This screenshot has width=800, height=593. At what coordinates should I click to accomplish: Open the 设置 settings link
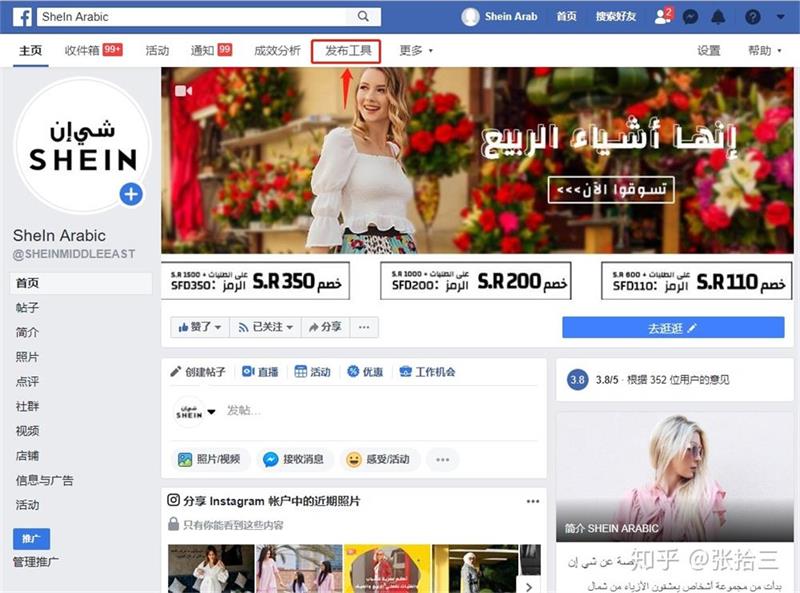click(709, 50)
